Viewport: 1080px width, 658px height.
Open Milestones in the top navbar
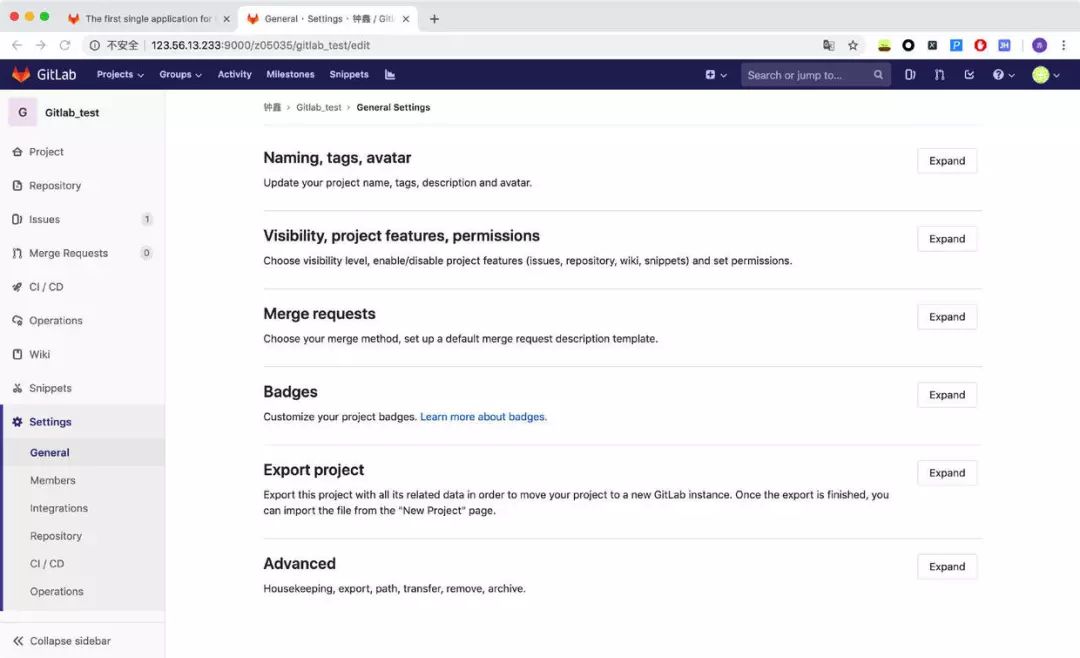tap(290, 74)
